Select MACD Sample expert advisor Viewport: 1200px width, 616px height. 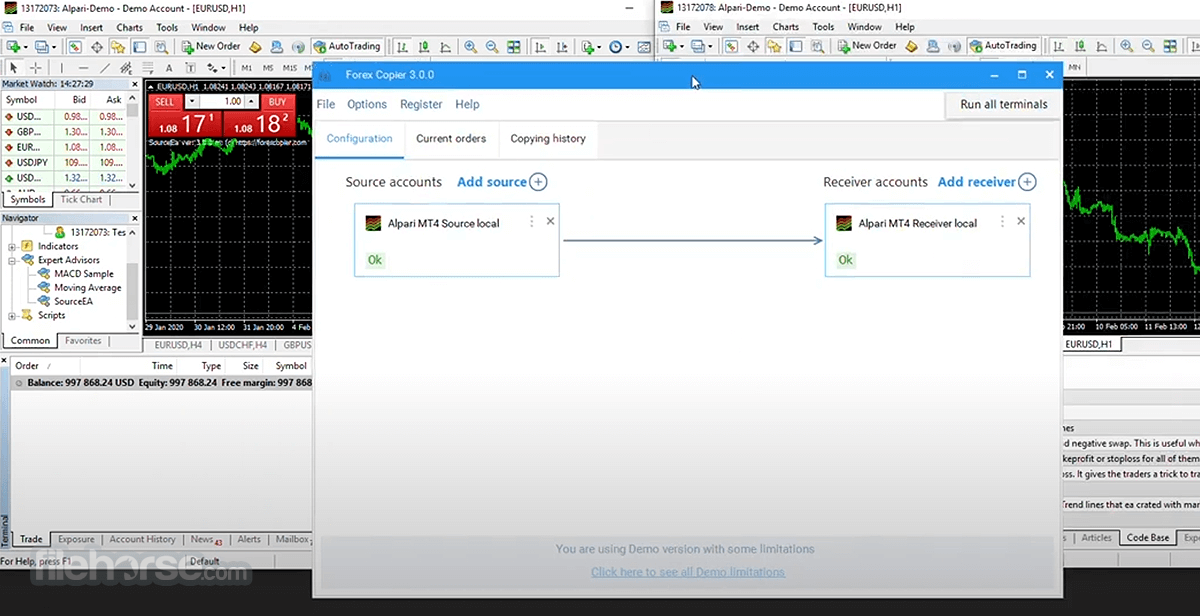pyautogui.click(x=84, y=273)
